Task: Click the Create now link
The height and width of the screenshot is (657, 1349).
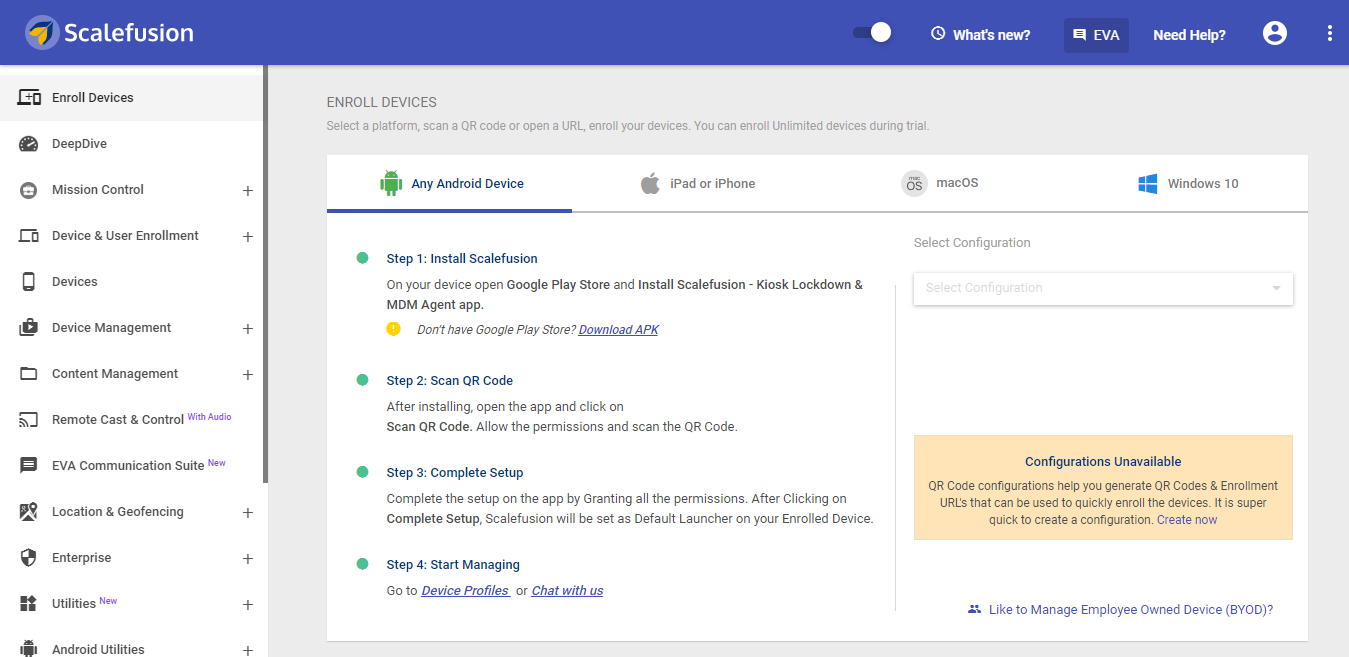Action: pos(1187,520)
